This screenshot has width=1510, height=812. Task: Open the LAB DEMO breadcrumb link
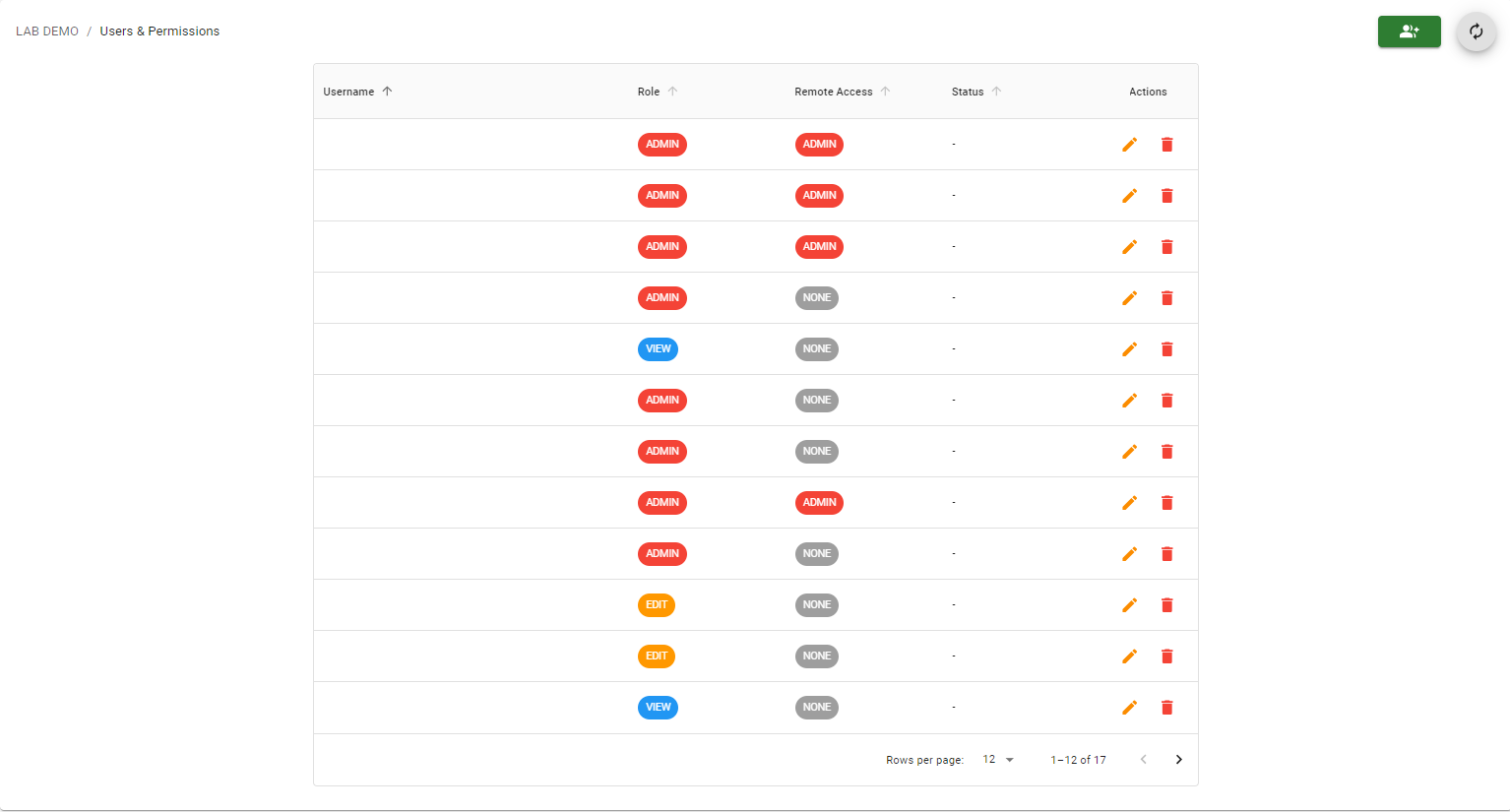tap(47, 31)
